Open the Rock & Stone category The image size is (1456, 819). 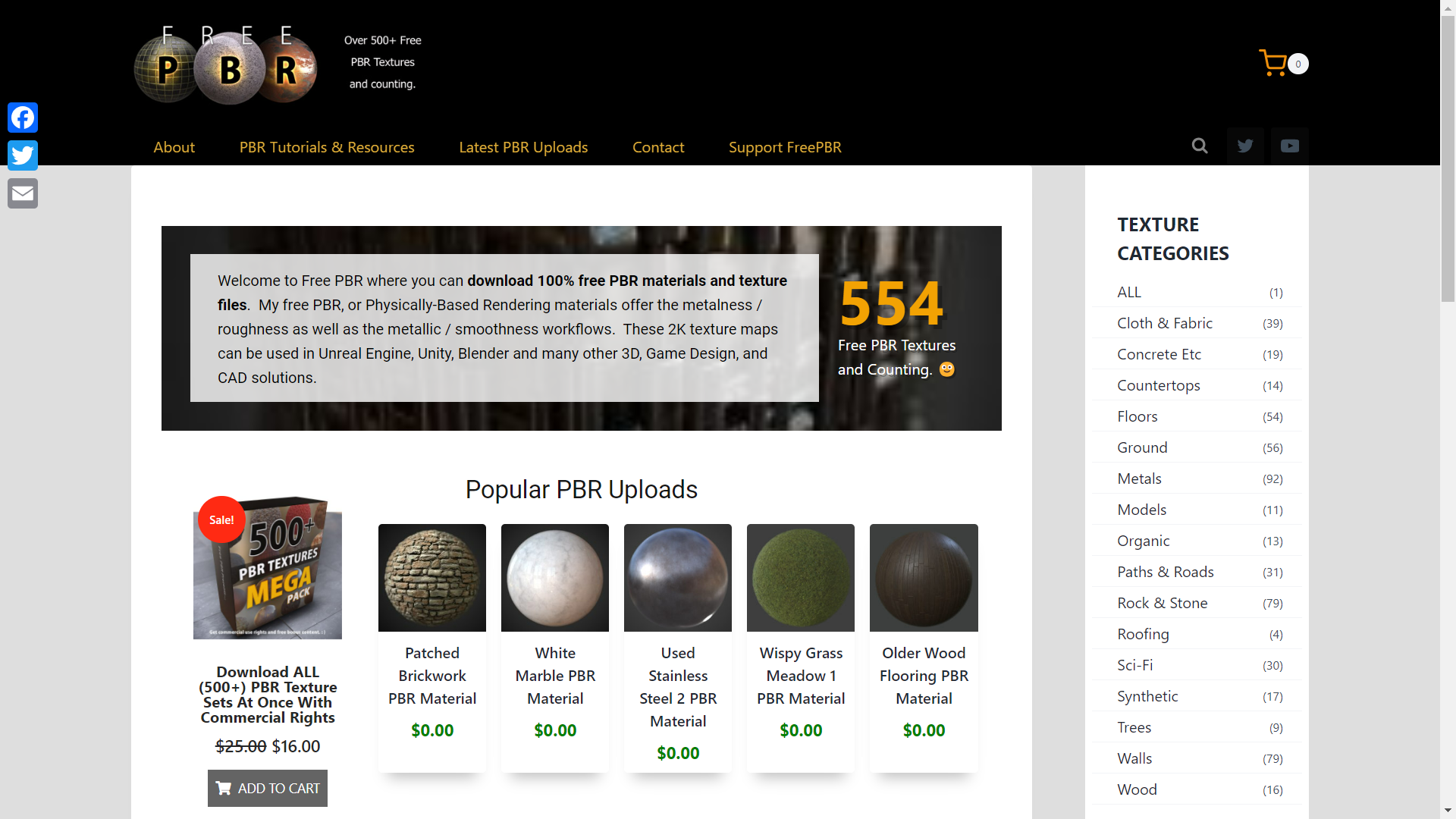(x=1162, y=603)
